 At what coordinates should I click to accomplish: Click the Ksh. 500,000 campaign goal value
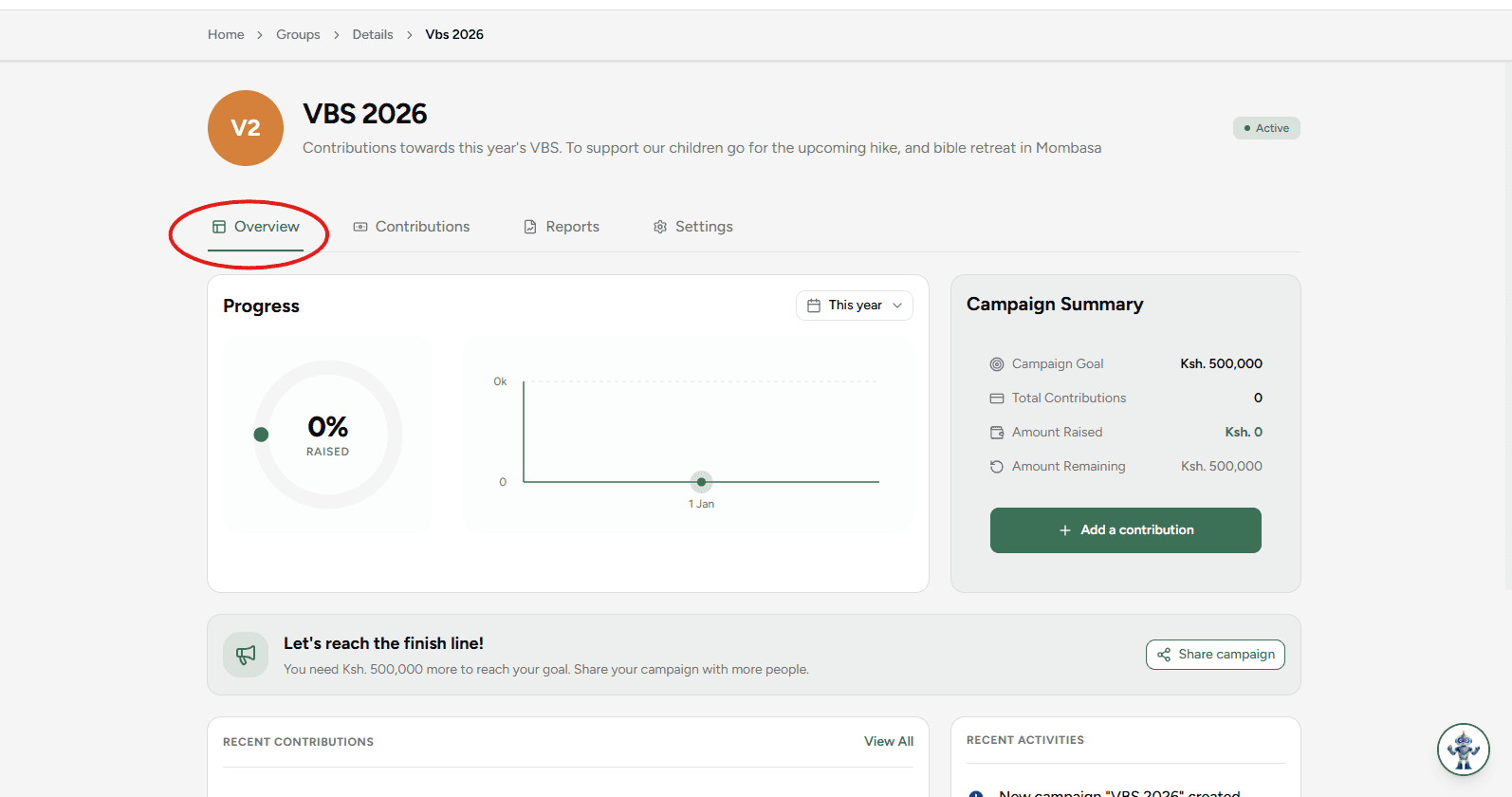1221,364
